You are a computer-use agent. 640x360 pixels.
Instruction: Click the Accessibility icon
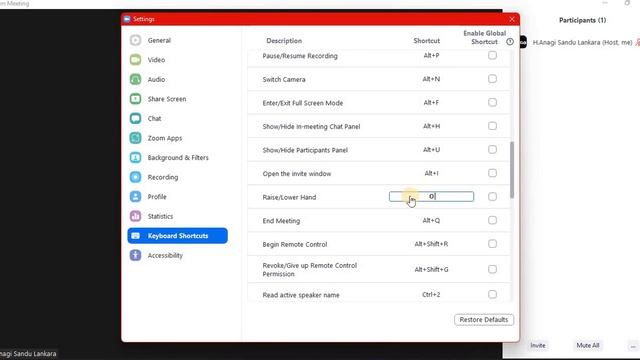tap(136, 256)
